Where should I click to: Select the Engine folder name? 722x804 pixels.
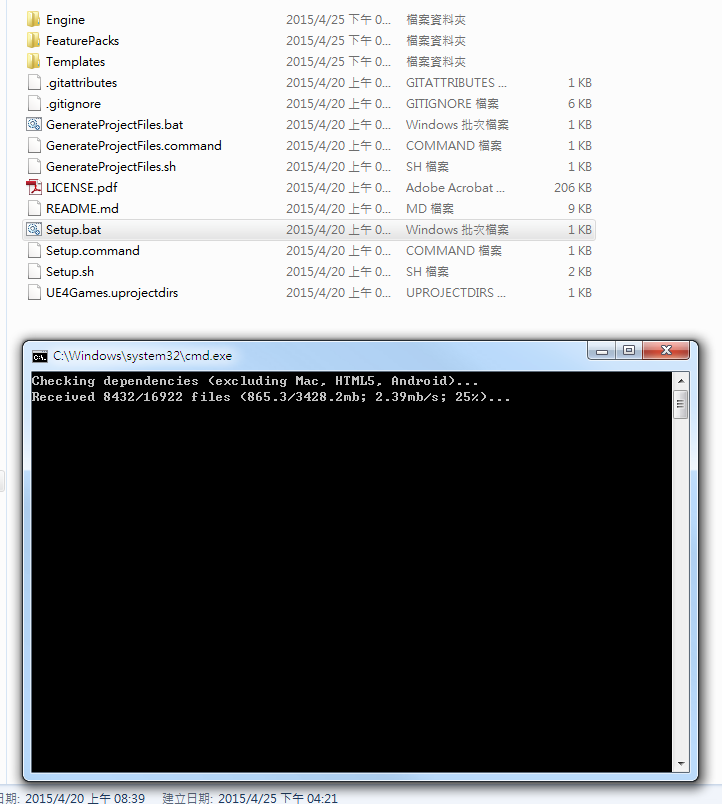[66, 19]
